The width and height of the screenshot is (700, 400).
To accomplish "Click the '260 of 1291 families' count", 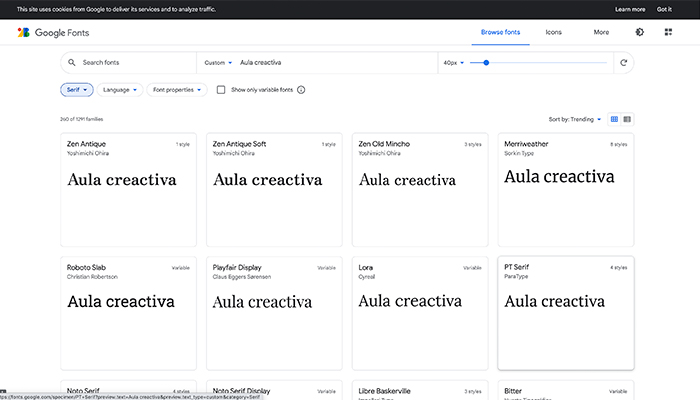I will click(x=82, y=119).
